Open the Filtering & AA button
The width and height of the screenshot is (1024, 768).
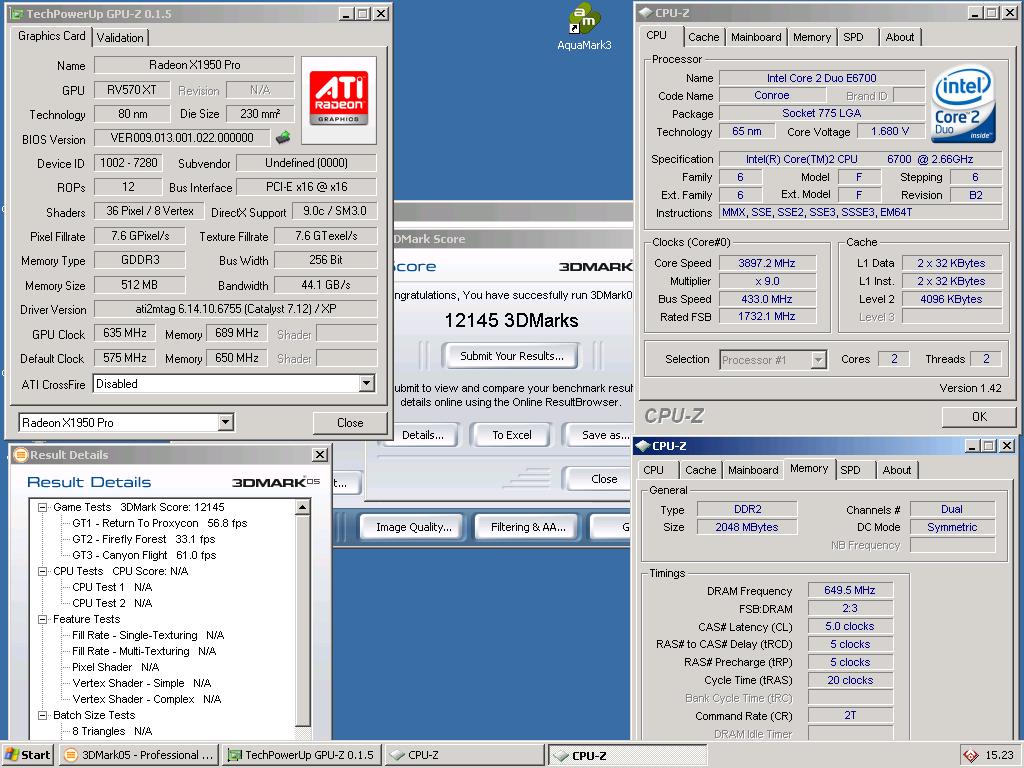point(528,527)
